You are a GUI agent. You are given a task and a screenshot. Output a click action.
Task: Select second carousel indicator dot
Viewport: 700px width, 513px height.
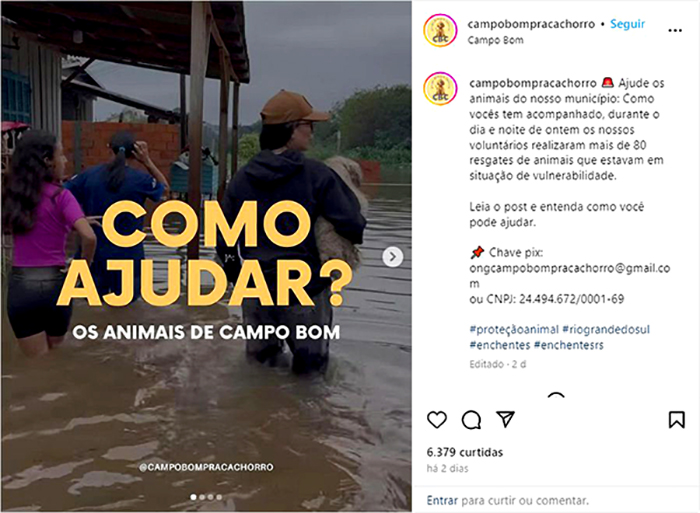pyautogui.click(x=202, y=497)
